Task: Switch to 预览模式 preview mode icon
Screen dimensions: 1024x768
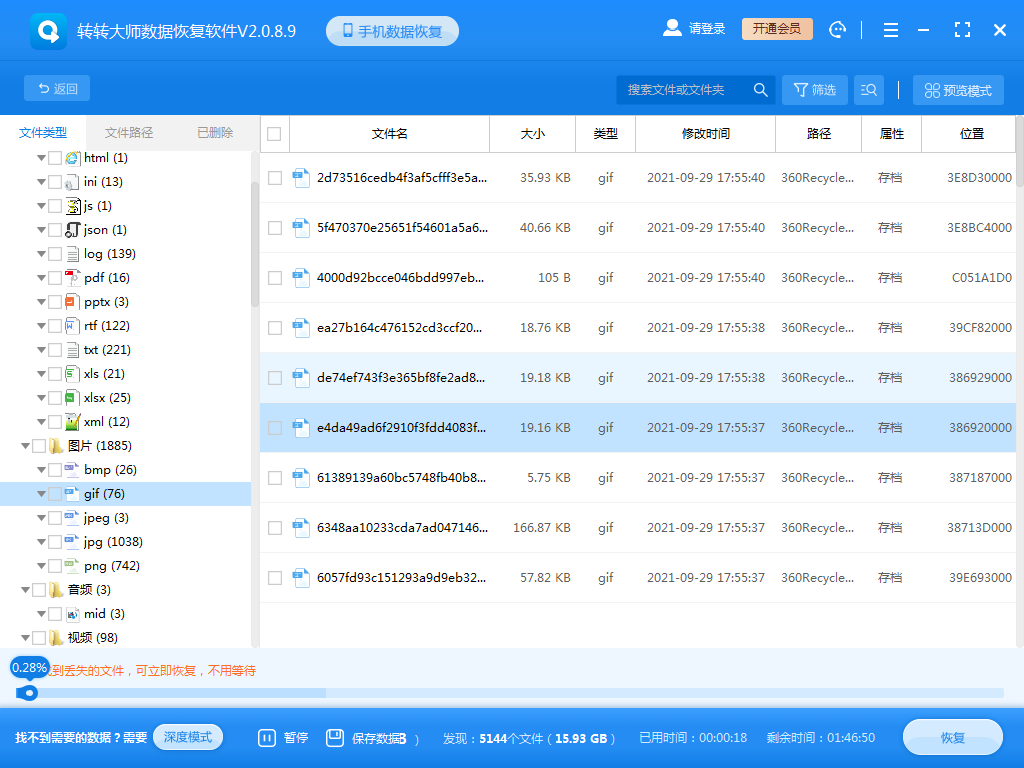Action: 931,89
